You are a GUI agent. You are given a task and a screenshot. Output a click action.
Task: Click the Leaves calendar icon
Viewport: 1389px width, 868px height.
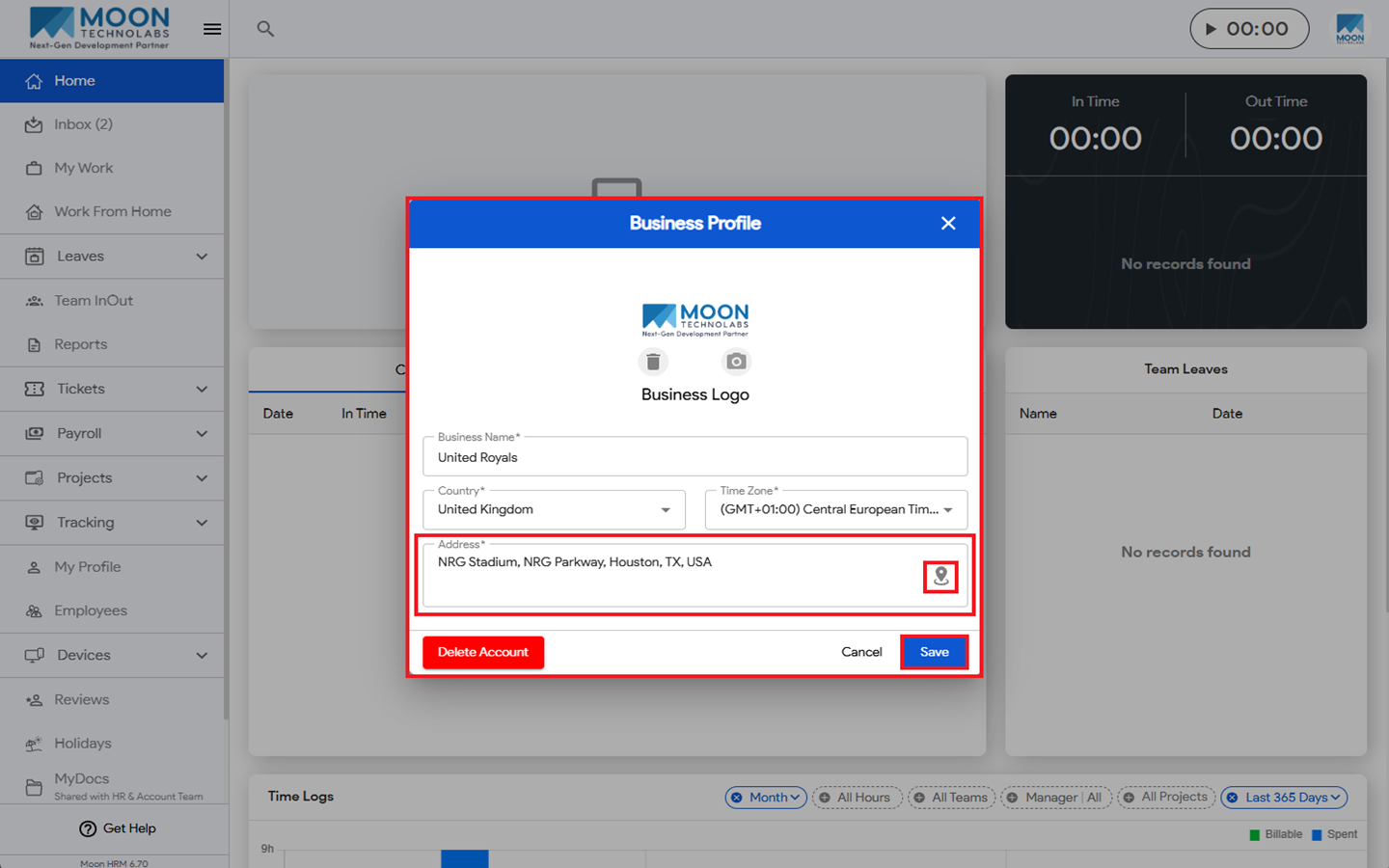[x=34, y=257]
